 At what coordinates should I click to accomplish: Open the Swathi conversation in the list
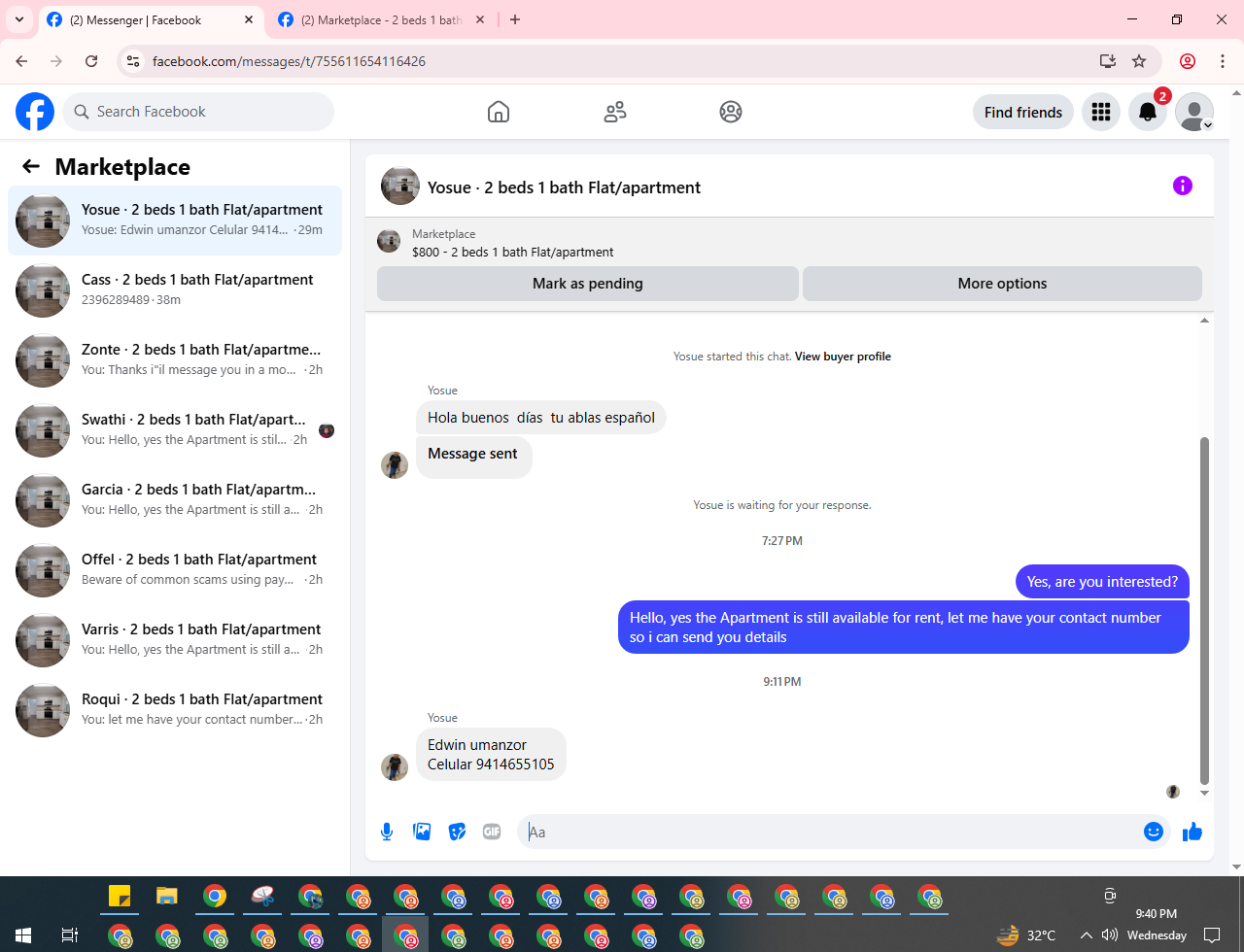(x=175, y=430)
